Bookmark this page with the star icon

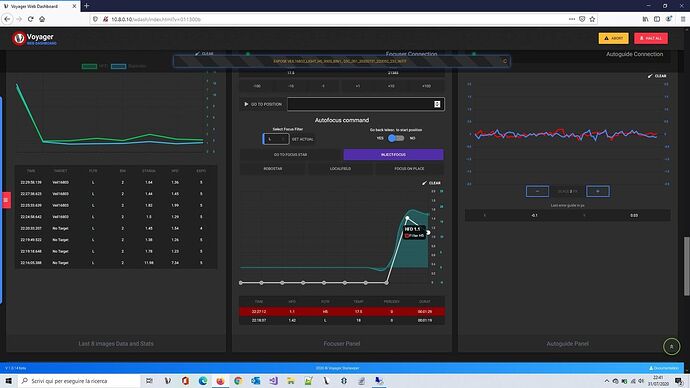tap(592, 19)
